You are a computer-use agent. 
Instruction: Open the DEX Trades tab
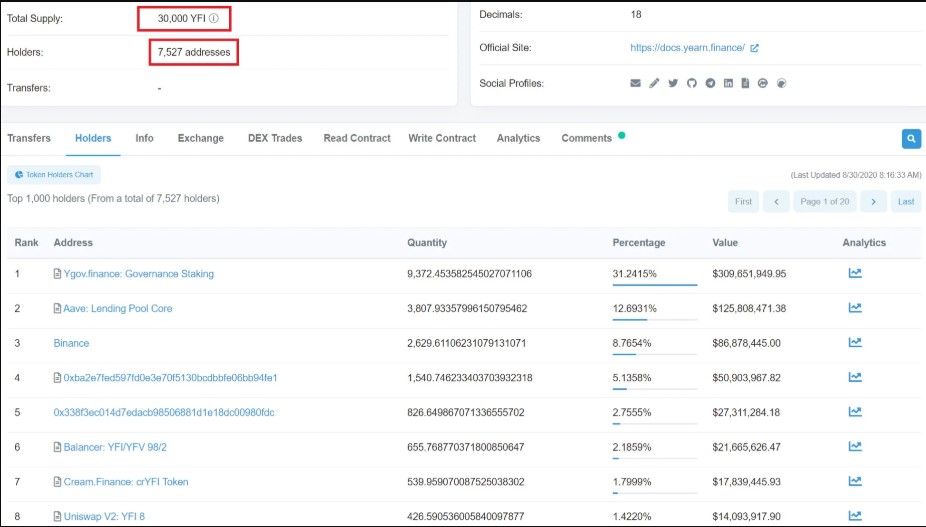pyautogui.click(x=275, y=138)
